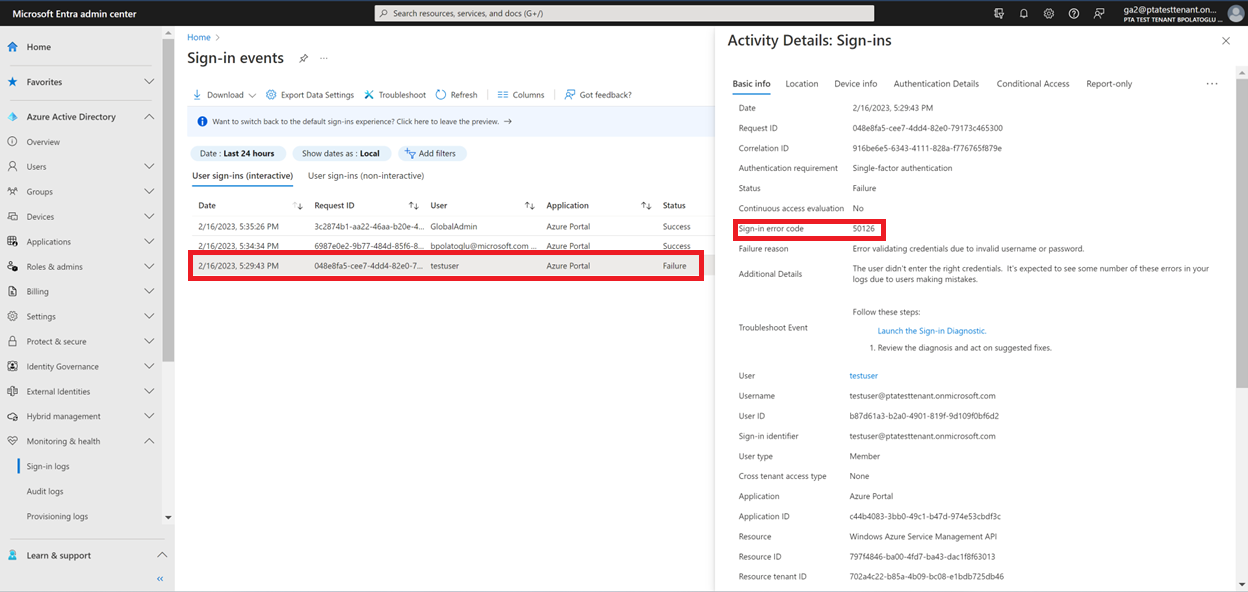Screen dimensions: 1248x592
Task: Pin the Sign-in events page
Action: 303,59
